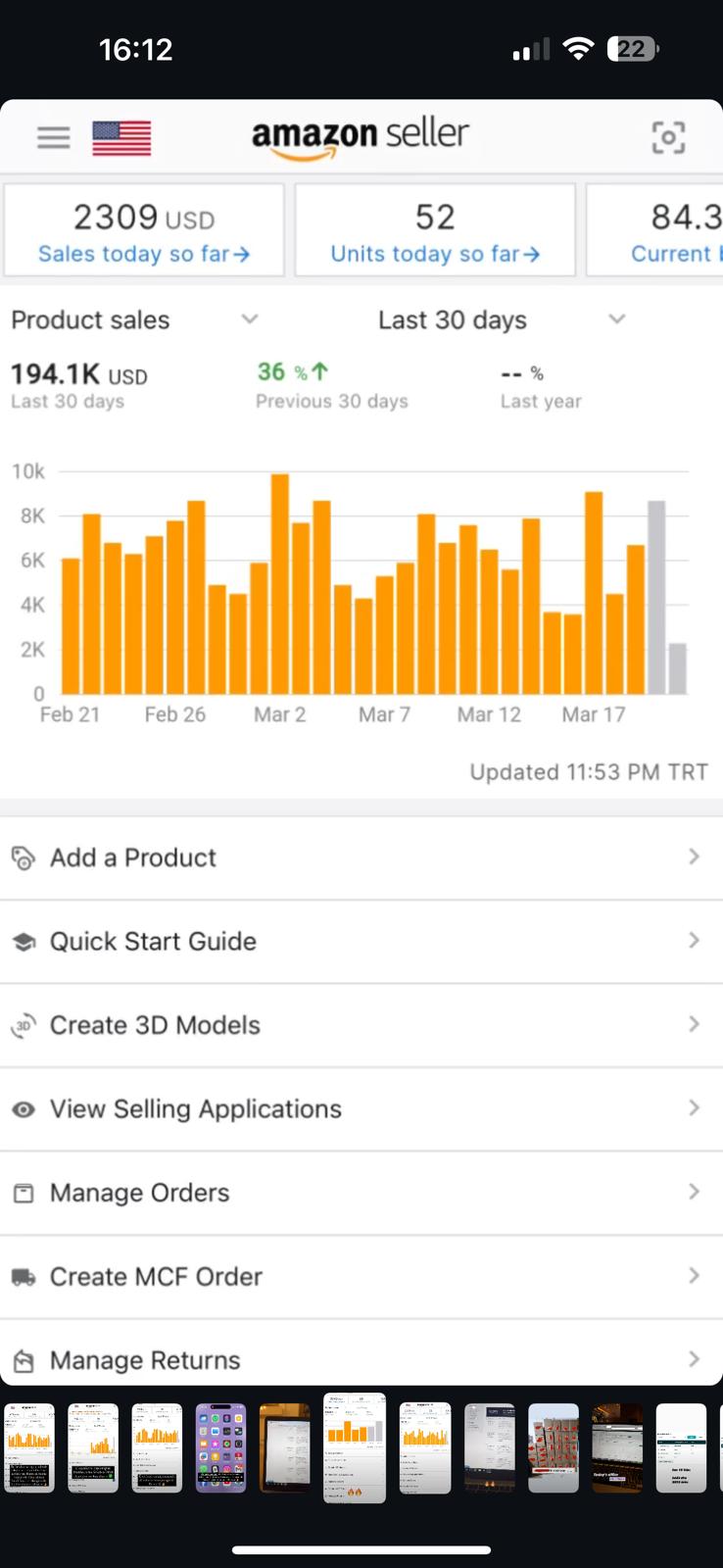
Task: Tap the Create MCF Order truck icon
Action: (24, 1277)
